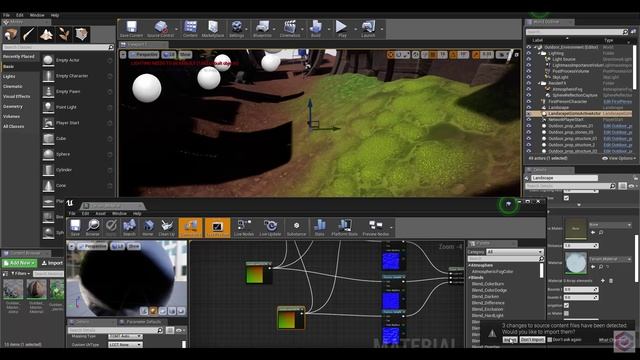This screenshot has height=360, width=640.
Task: Click Clean Up in material editor toolbar
Action: pyautogui.click(x=167, y=228)
